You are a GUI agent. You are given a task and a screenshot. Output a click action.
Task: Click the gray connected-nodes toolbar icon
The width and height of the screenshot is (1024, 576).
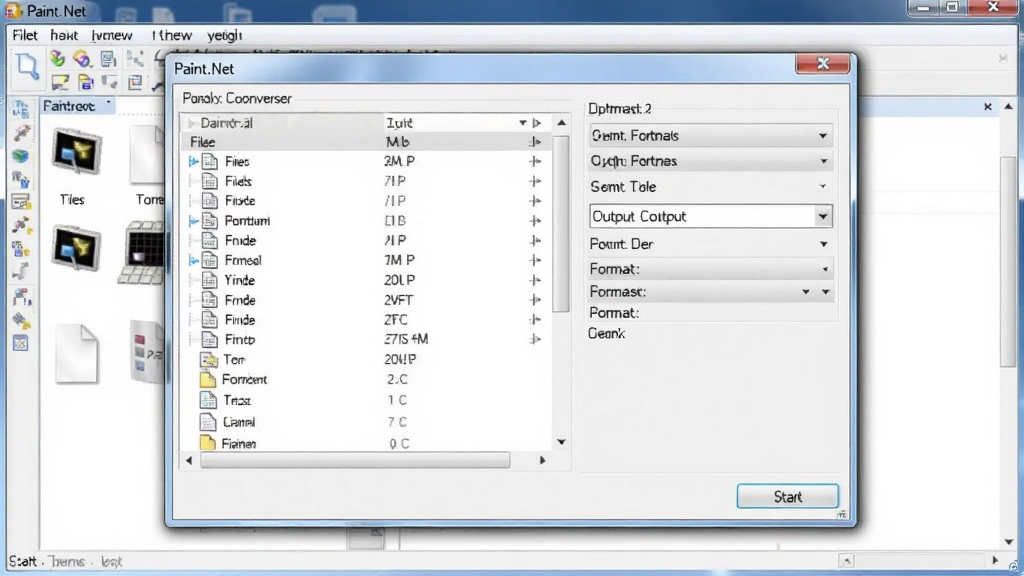(x=135, y=59)
